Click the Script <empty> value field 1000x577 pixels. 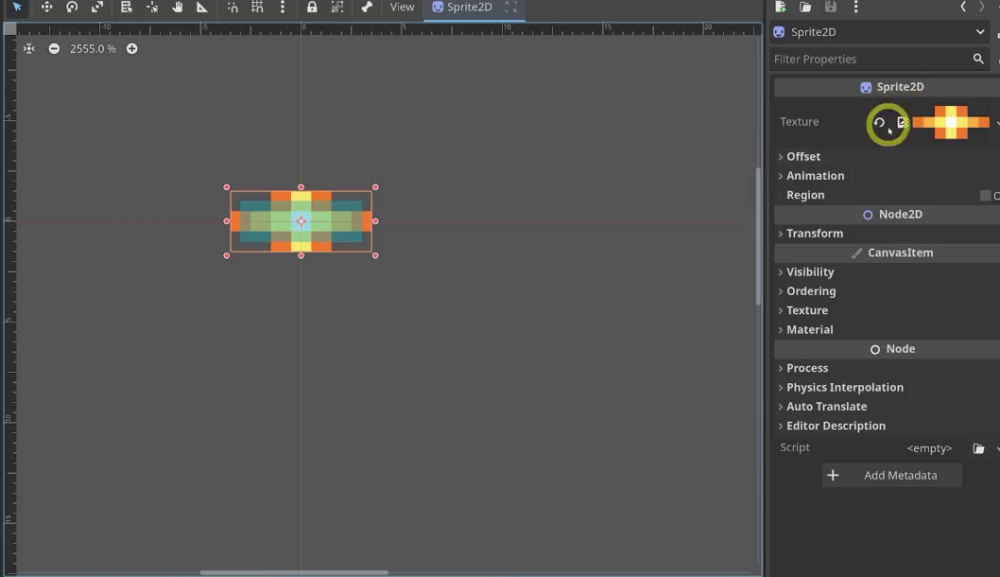tap(929, 448)
